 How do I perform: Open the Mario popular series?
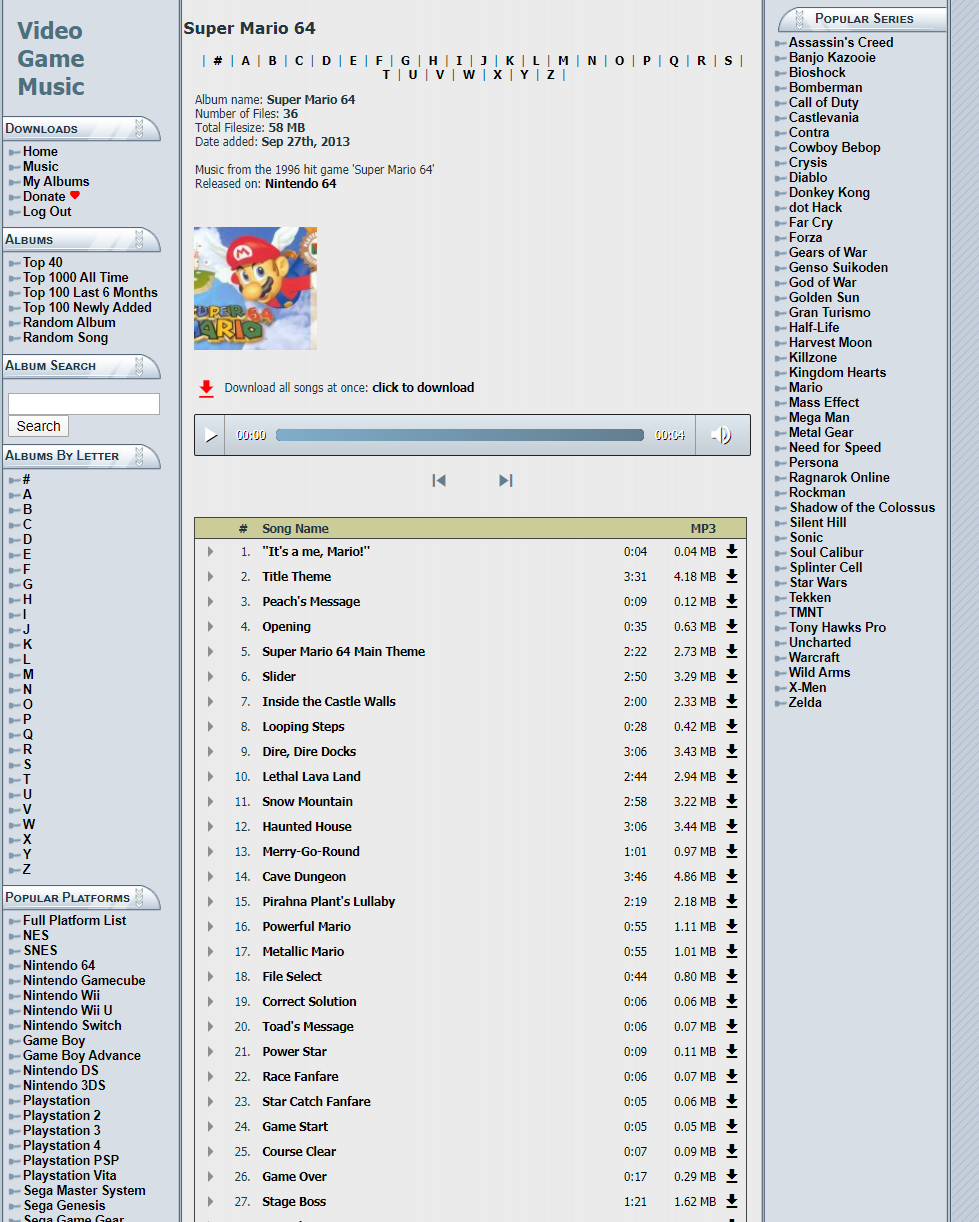click(806, 388)
